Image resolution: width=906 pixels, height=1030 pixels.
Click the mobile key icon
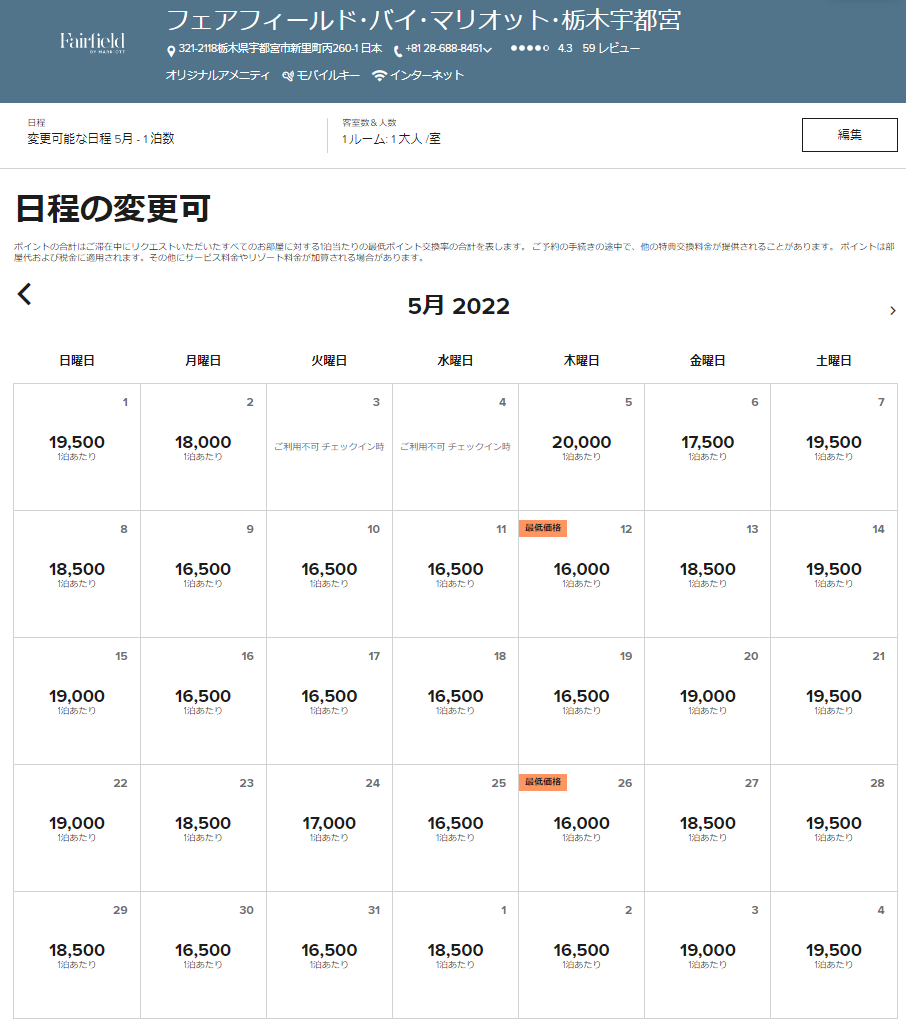[x=288, y=76]
